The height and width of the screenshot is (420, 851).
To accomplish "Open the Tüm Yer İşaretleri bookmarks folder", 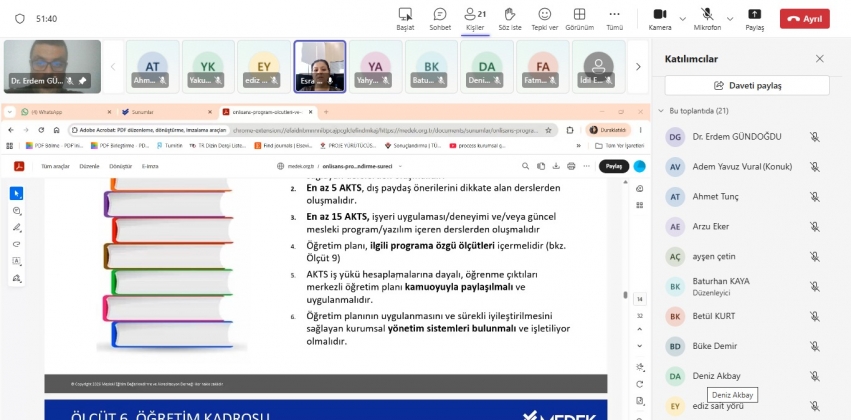I will point(619,145).
